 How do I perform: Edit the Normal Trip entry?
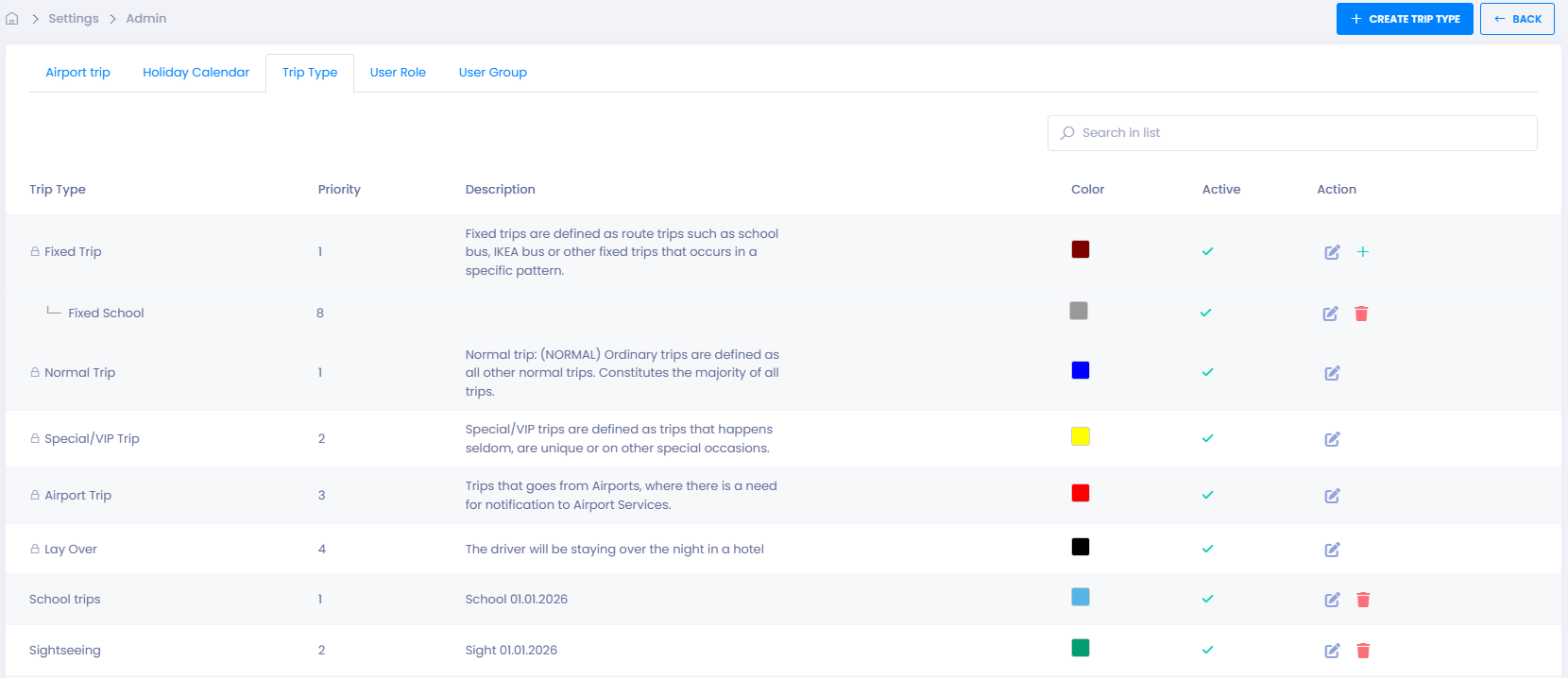tap(1332, 373)
